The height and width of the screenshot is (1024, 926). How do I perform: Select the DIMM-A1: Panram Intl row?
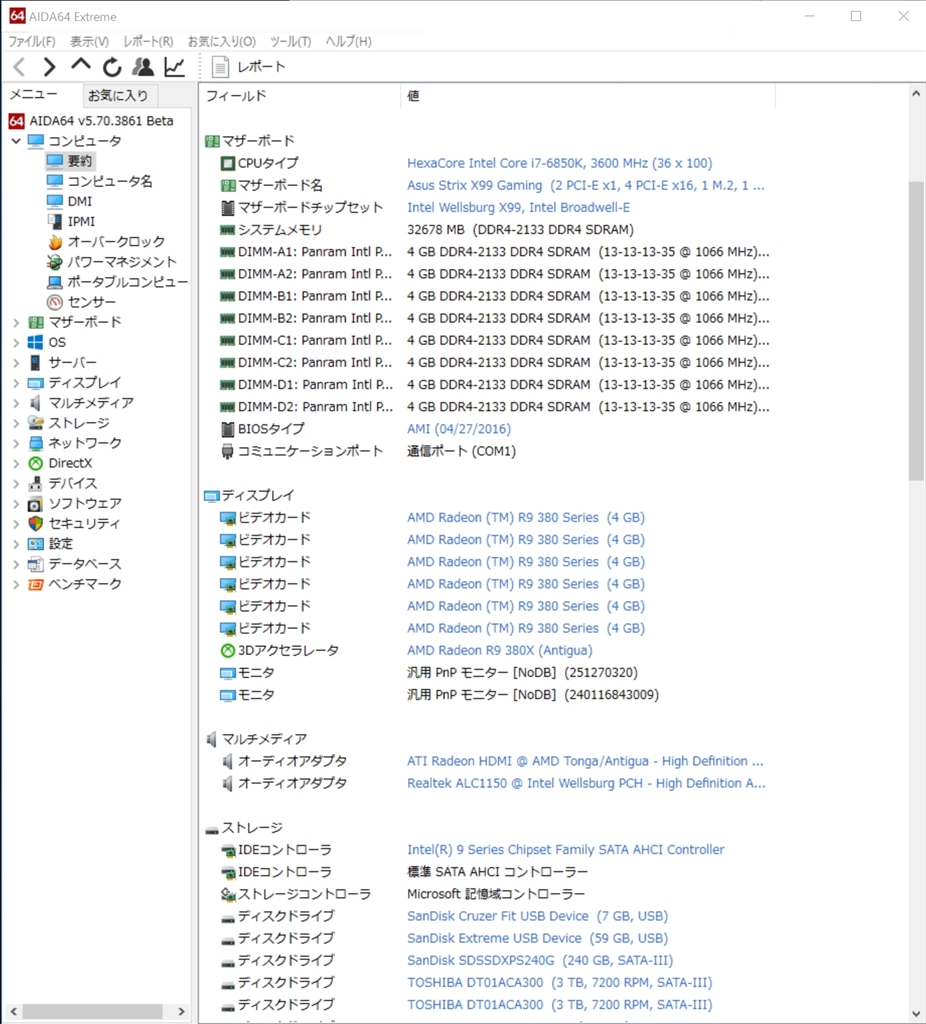pos(494,252)
